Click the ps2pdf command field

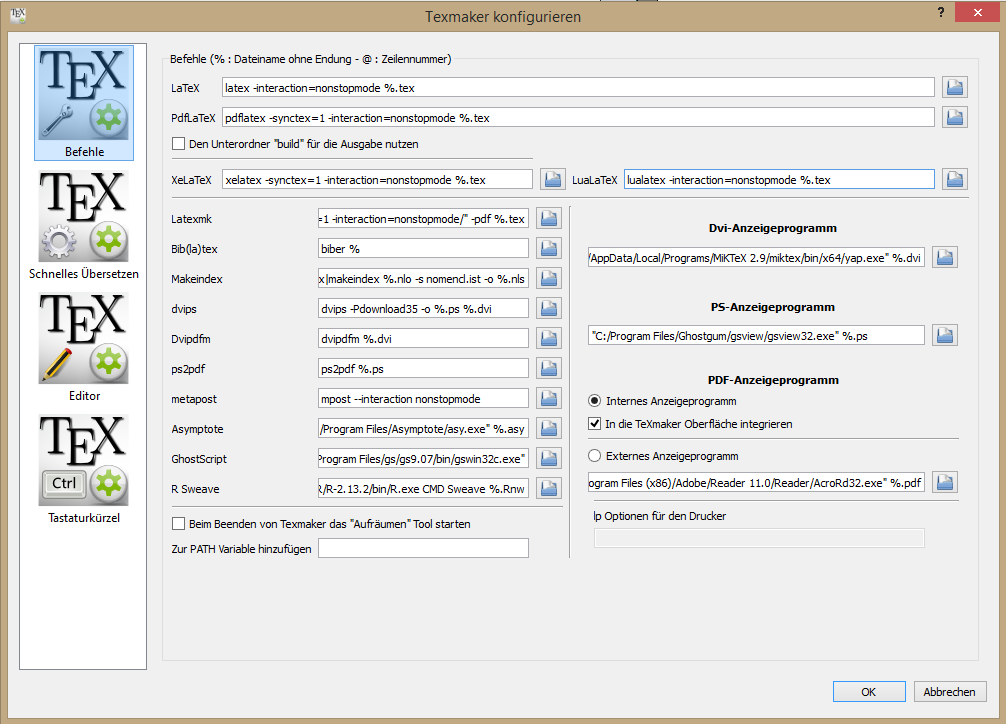423,368
